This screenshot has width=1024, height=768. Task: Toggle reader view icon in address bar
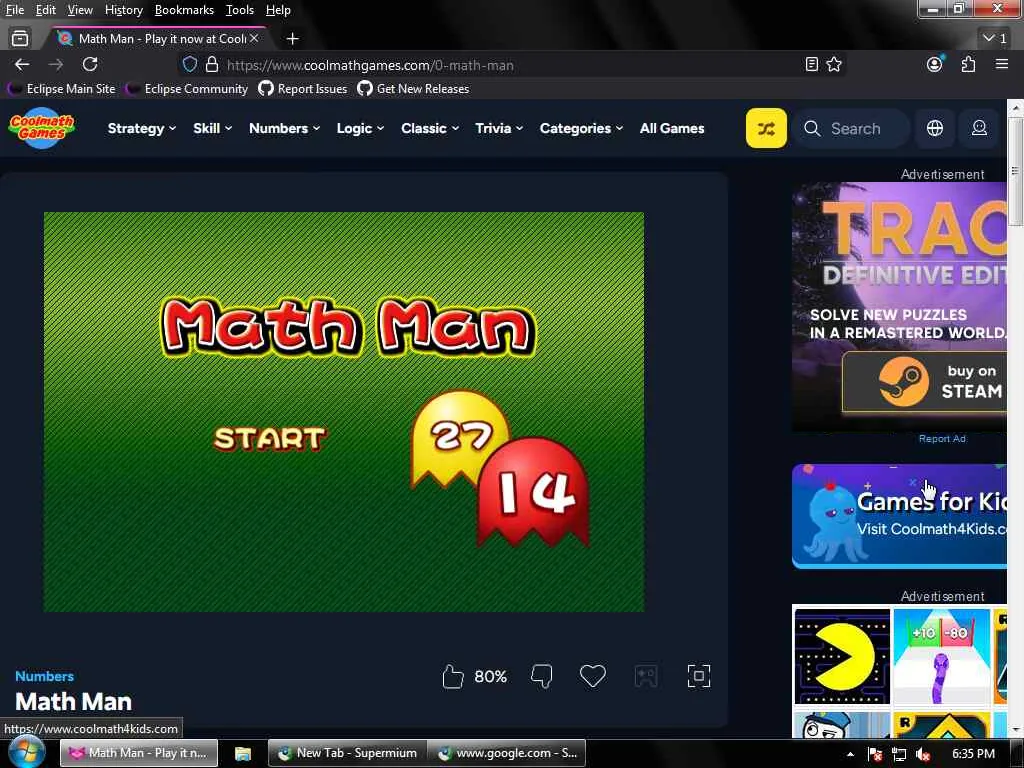[811, 64]
